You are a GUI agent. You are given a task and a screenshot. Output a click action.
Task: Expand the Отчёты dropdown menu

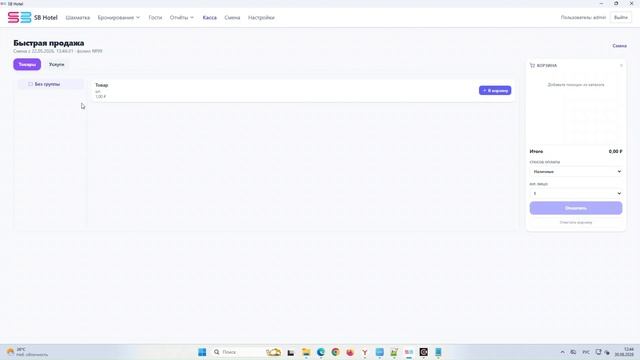pyautogui.click(x=182, y=18)
